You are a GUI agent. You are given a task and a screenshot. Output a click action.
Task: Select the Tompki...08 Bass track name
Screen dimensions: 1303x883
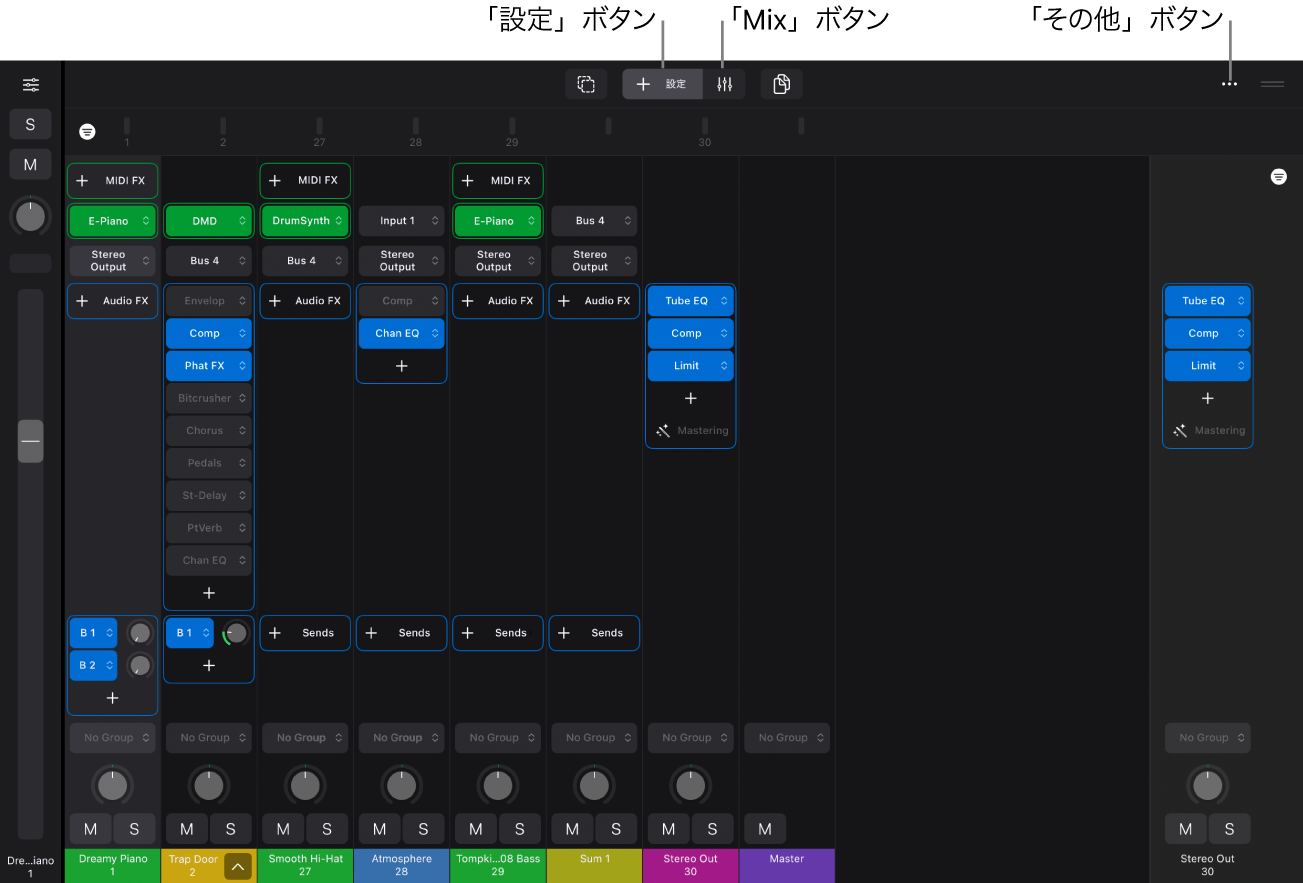[x=497, y=866]
